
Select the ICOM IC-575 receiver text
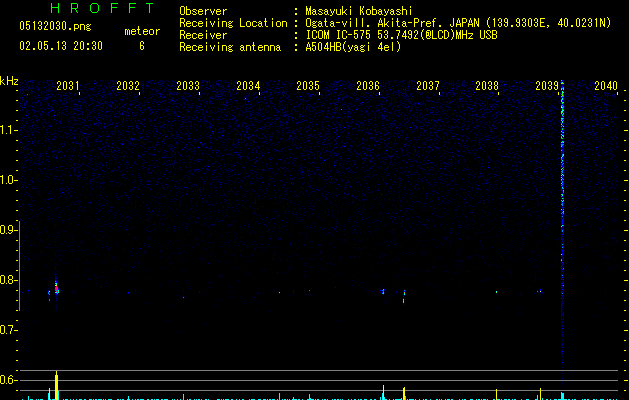point(401,35)
